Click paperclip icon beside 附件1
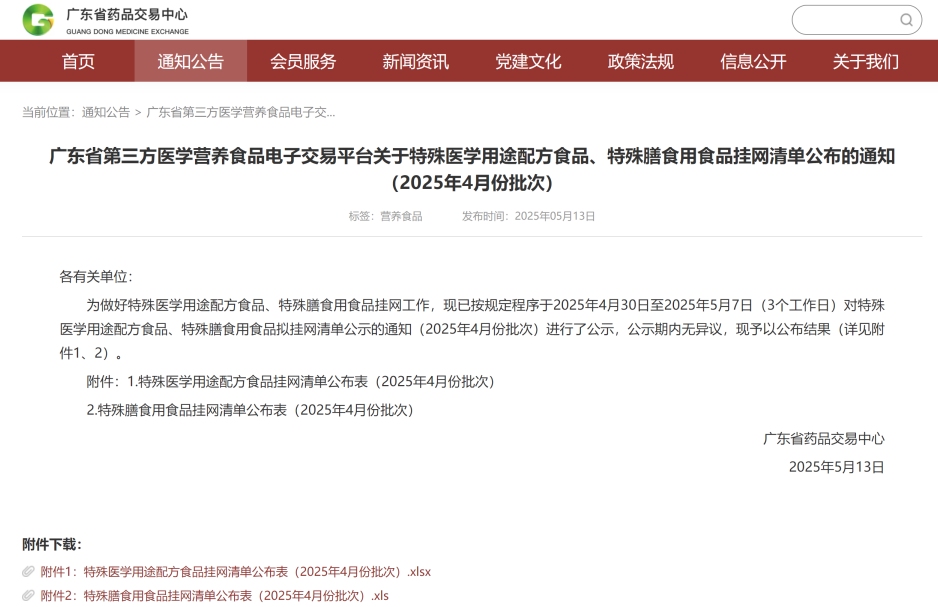The width and height of the screenshot is (938, 607). [28, 572]
